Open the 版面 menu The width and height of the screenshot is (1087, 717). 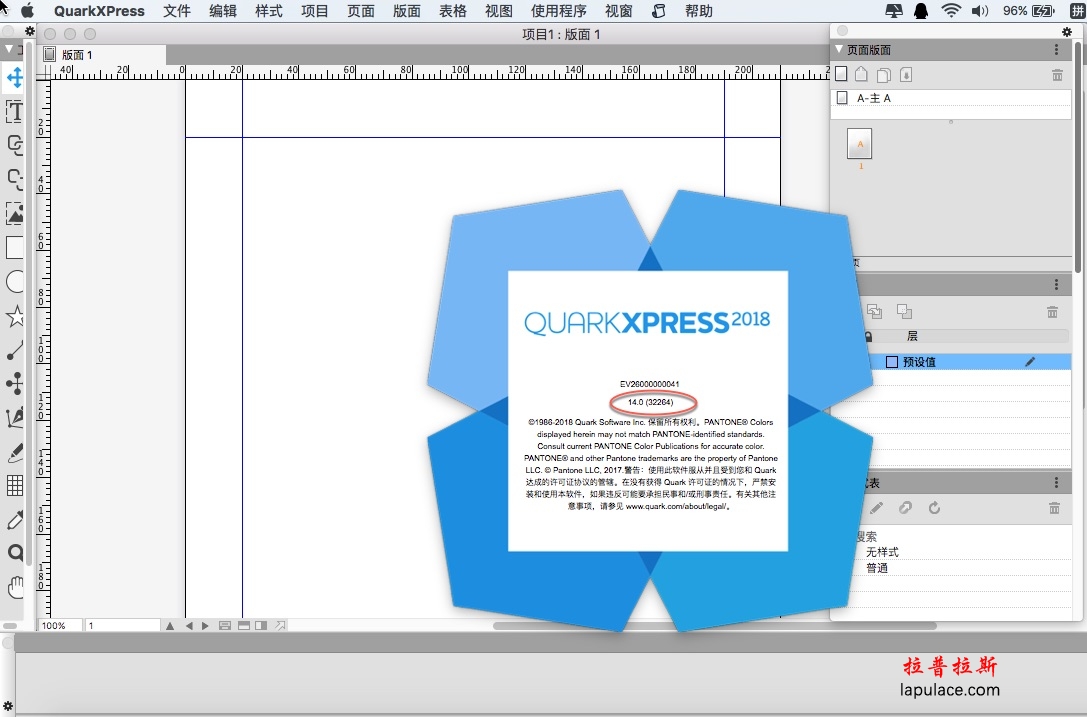(406, 11)
